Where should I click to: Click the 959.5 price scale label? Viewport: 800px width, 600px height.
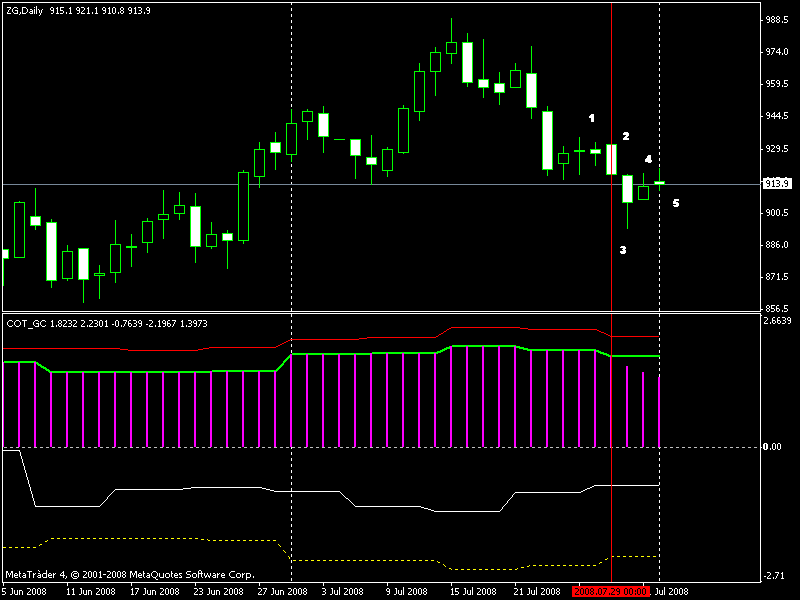coord(777,84)
